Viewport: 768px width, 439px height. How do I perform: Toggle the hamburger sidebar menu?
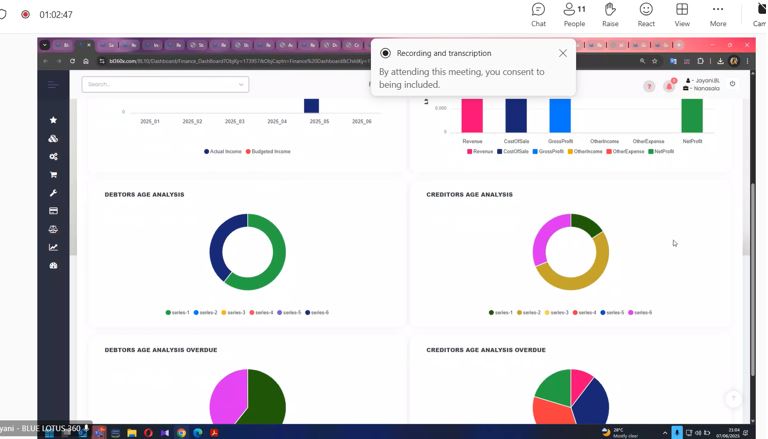click(x=53, y=85)
